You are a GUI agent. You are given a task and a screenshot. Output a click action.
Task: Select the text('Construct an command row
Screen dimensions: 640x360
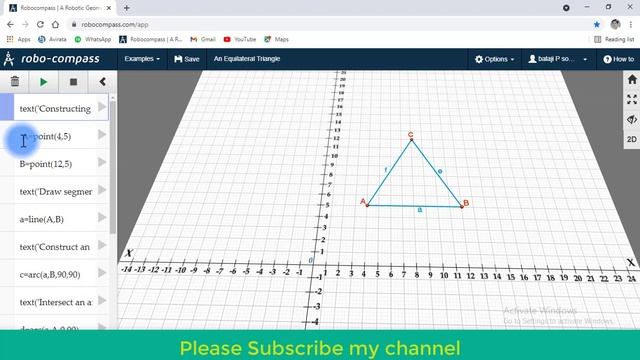coord(55,247)
